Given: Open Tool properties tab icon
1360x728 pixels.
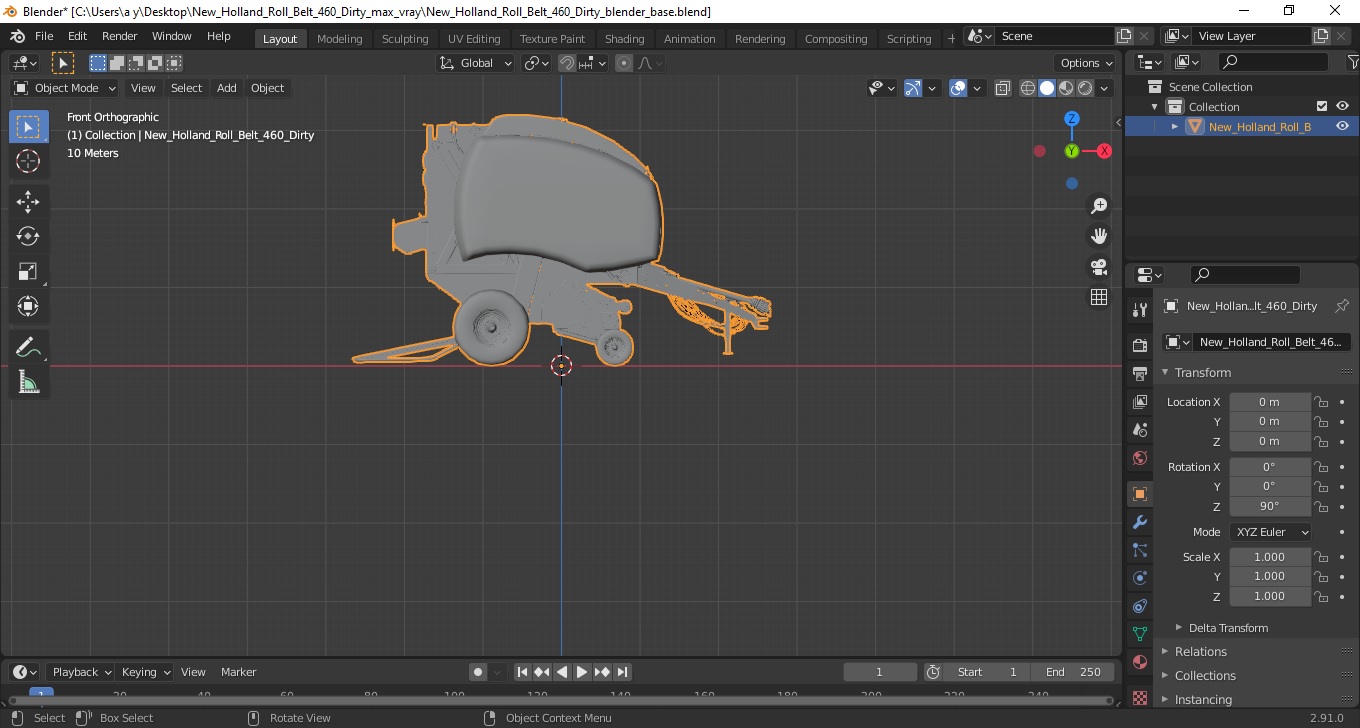Looking at the screenshot, I should pyautogui.click(x=1139, y=309).
